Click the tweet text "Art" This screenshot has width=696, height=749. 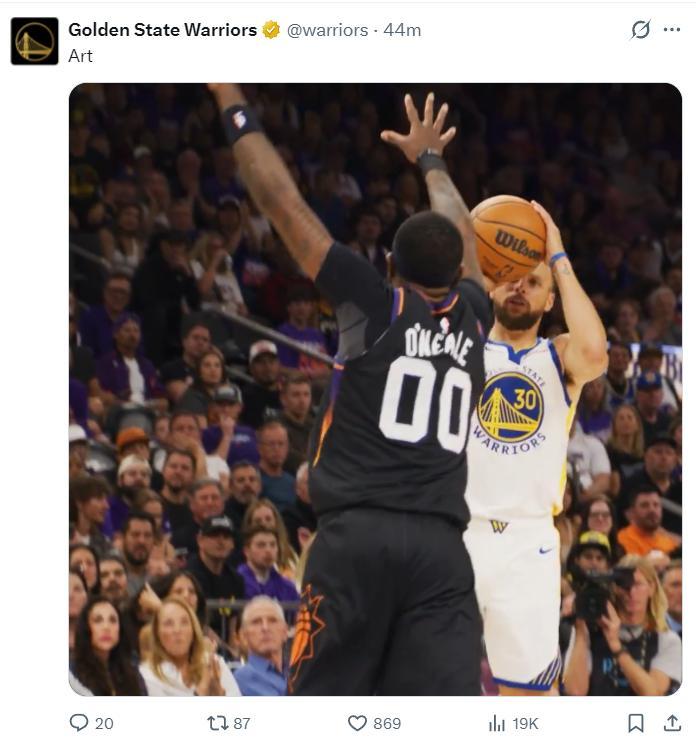click(80, 56)
